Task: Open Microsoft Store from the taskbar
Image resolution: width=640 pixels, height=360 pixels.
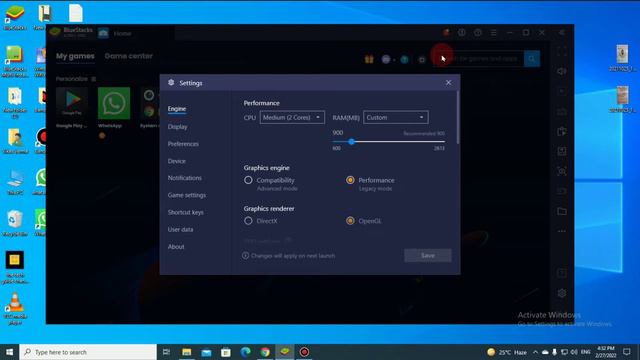Action: tap(226, 352)
